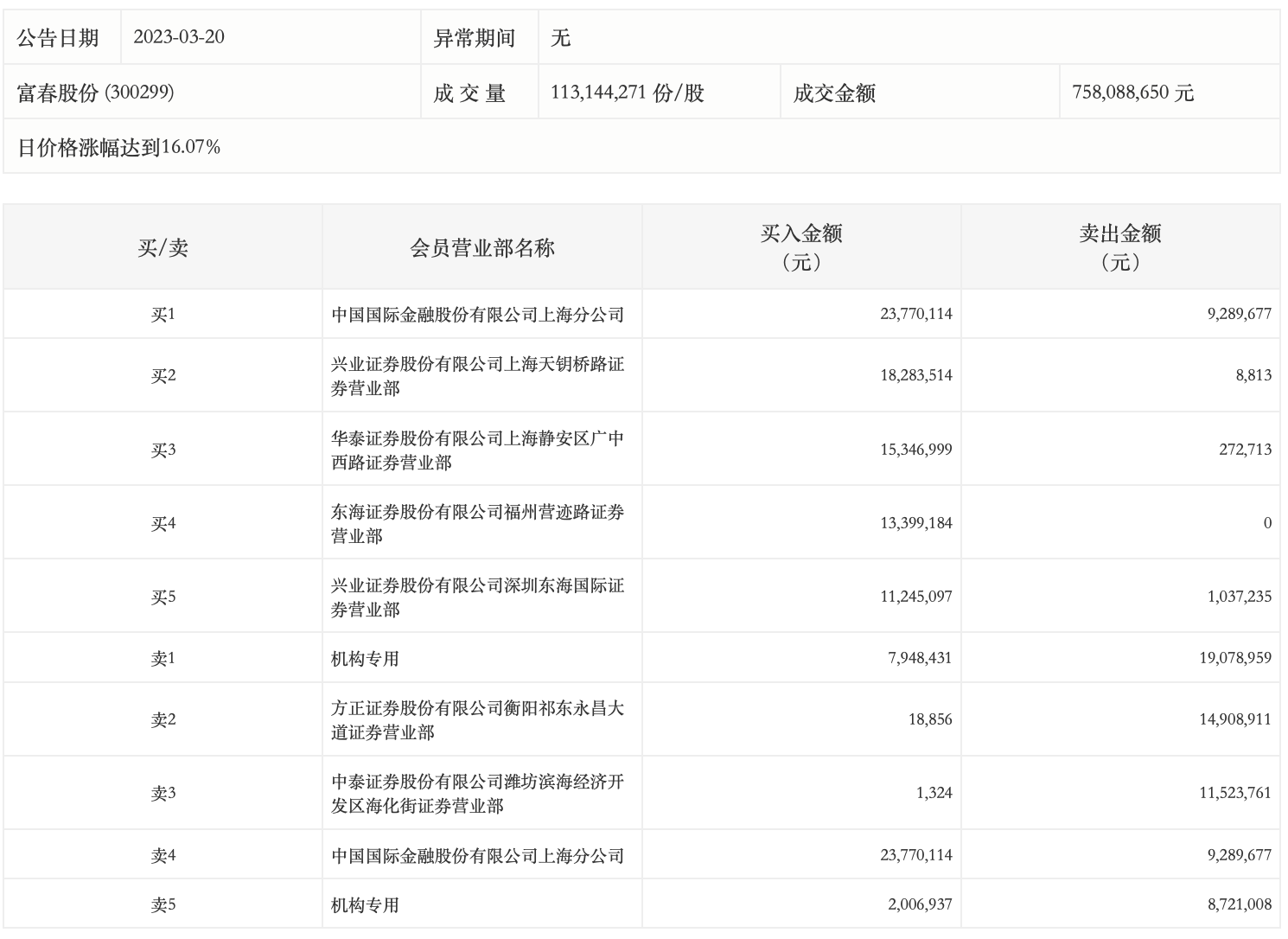
Task: Click the 买1 row label
Action: click(x=163, y=314)
